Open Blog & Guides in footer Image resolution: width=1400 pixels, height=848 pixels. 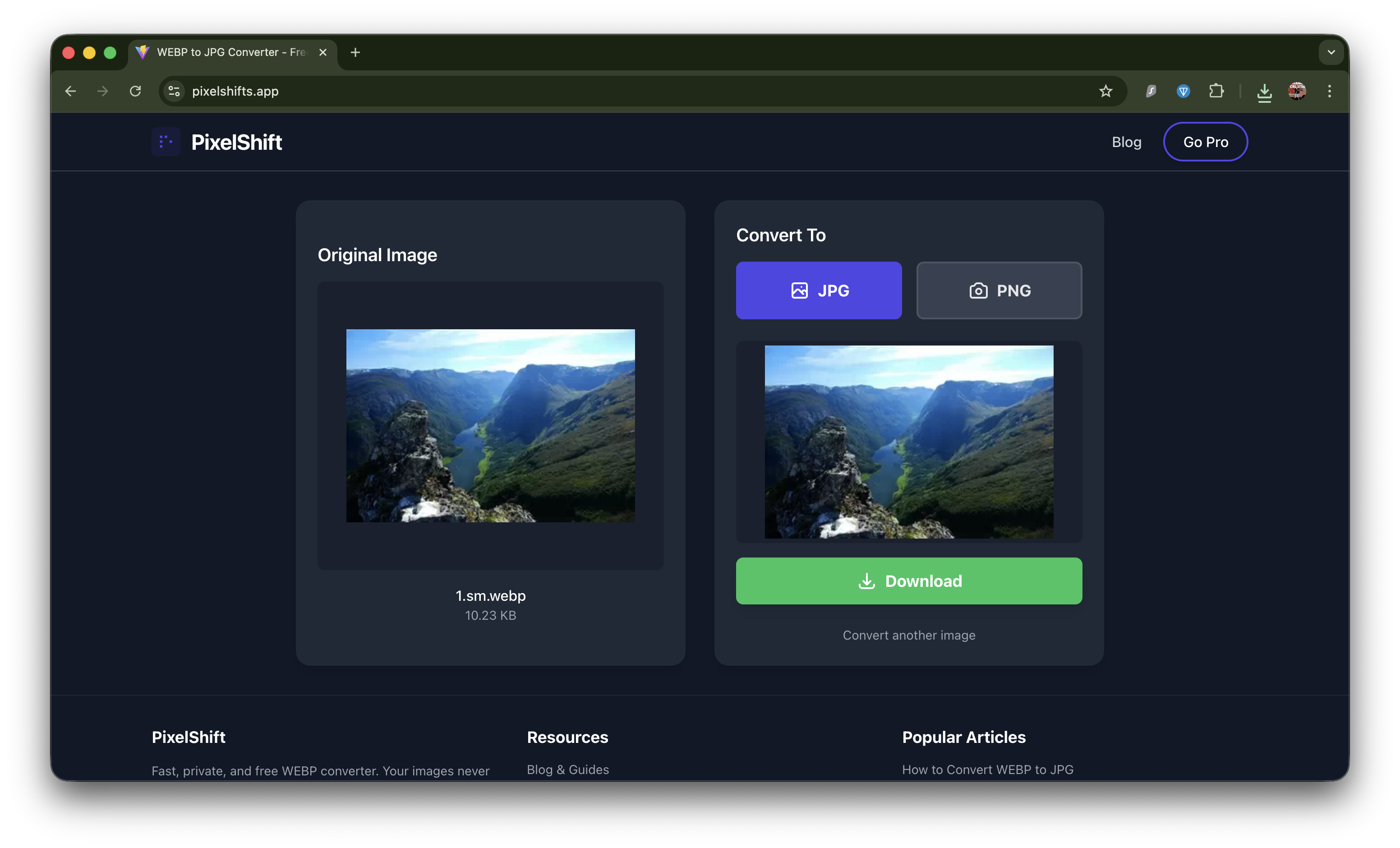click(567, 770)
